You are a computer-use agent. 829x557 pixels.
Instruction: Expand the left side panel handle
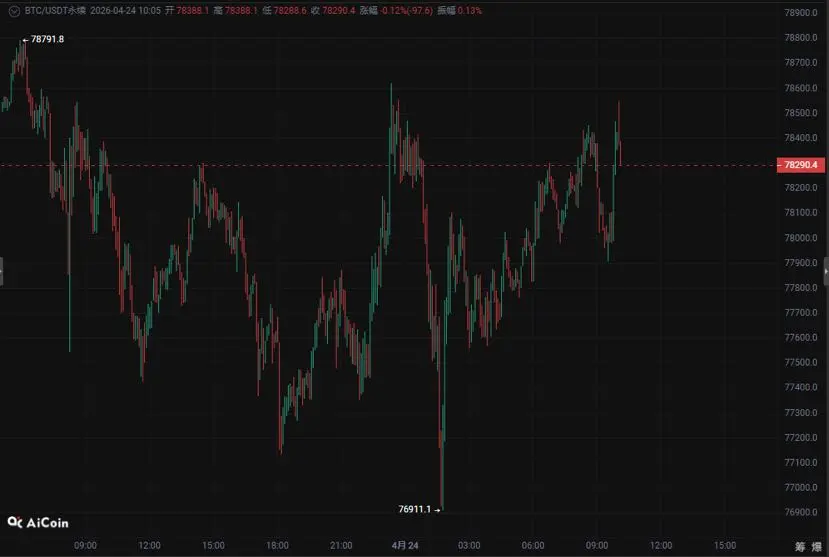[2, 272]
